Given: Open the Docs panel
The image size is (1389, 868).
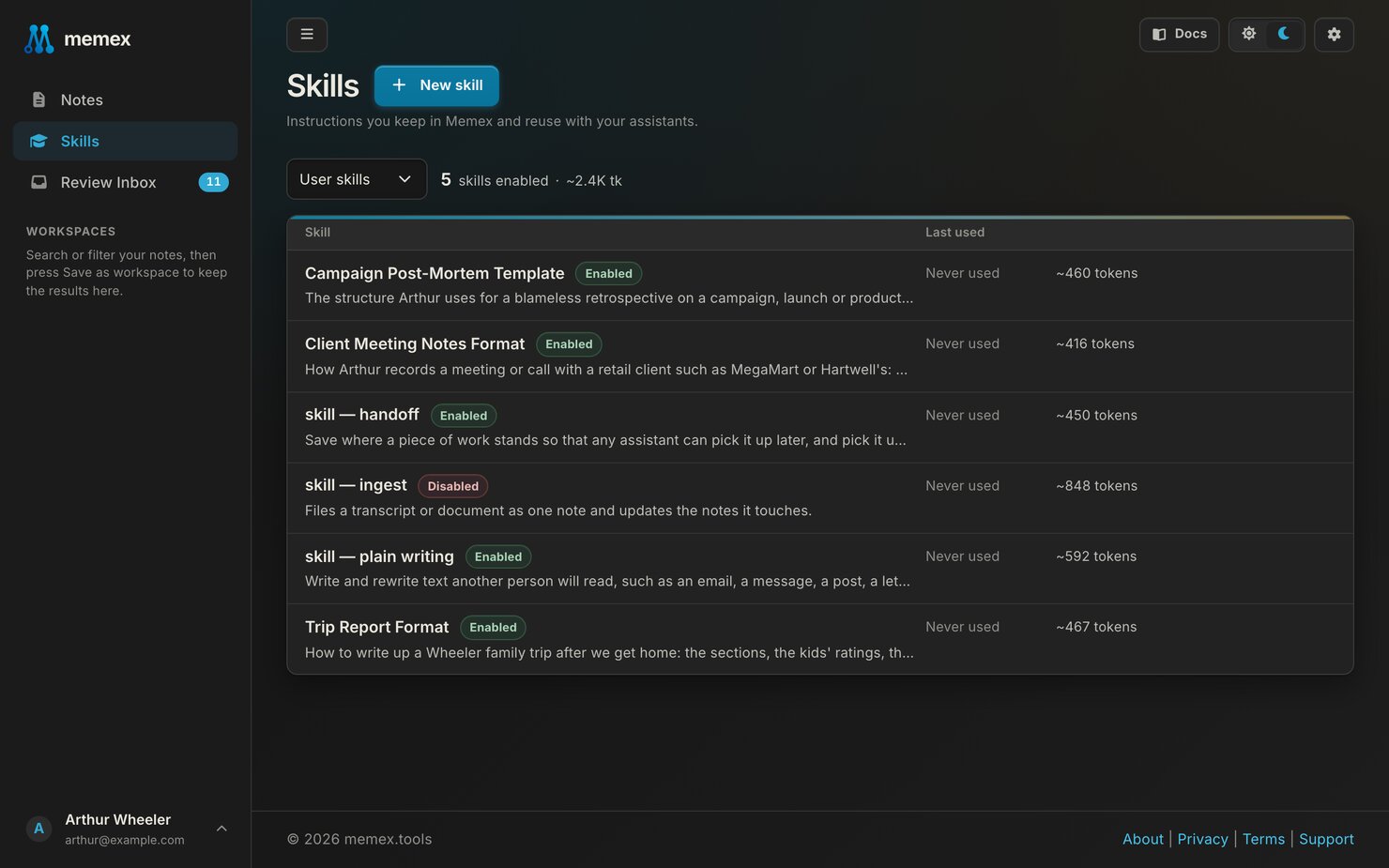Looking at the screenshot, I should (1179, 35).
